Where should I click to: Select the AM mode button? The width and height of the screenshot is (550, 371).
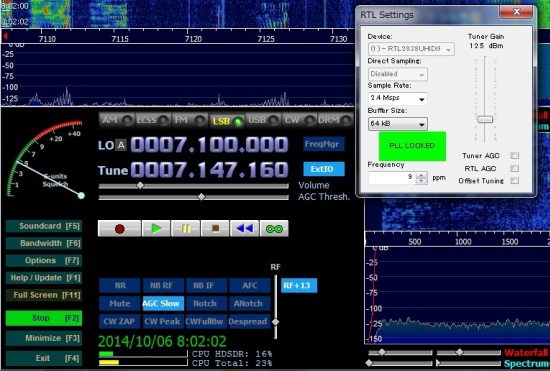[x=117, y=120]
